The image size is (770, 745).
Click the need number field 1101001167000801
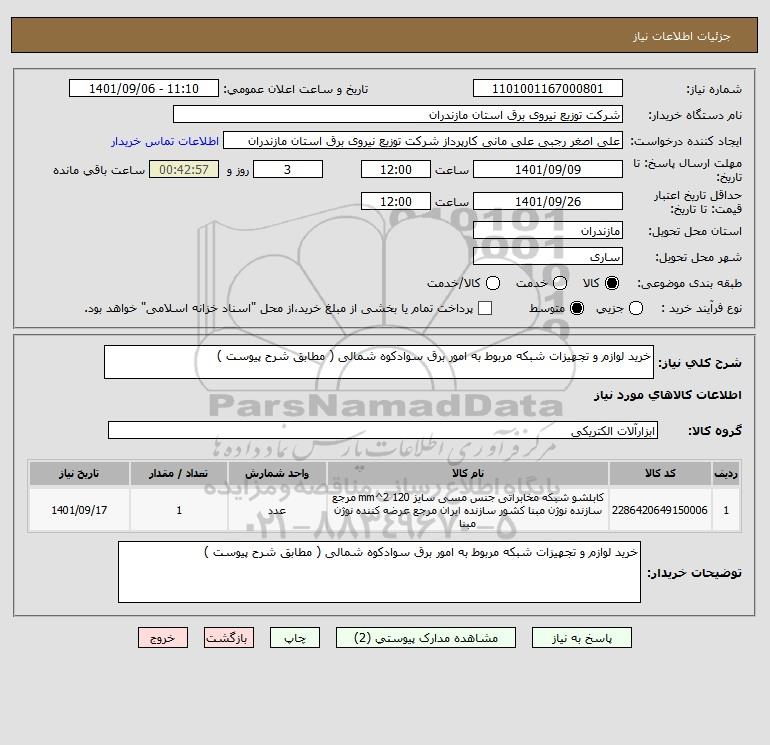pyautogui.click(x=548, y=88)
